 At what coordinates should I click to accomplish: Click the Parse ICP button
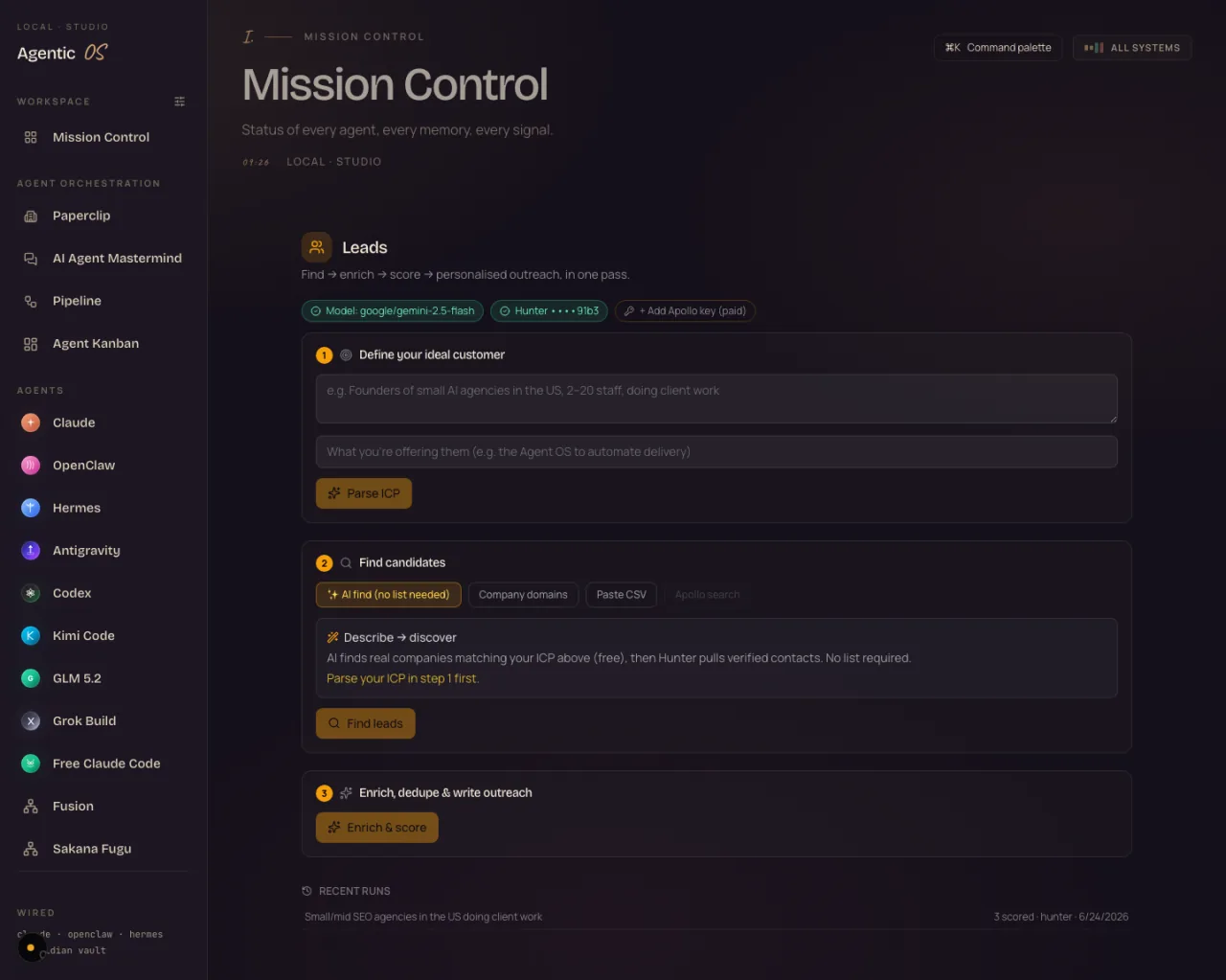point(364,493)
